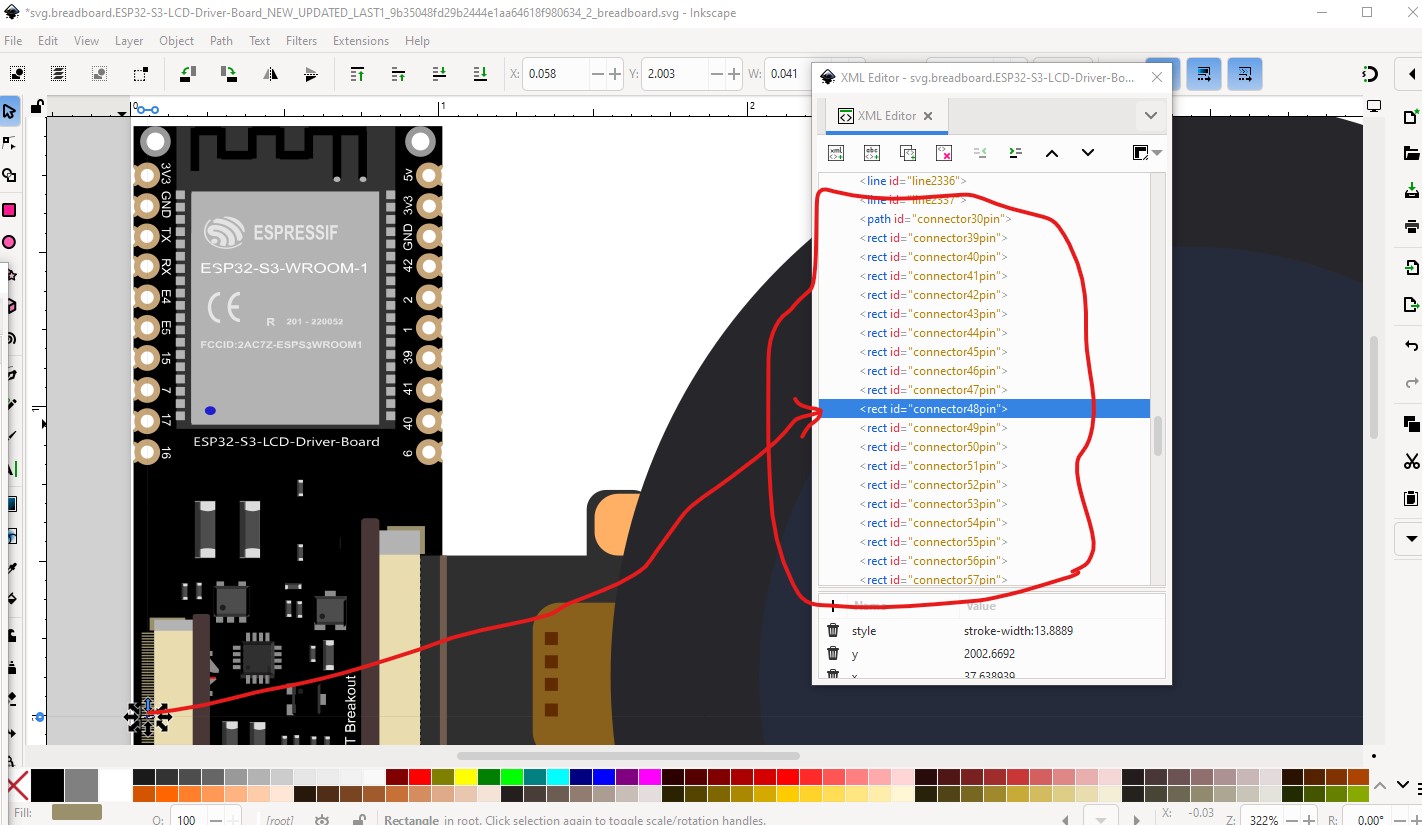Toggle the layer lock icon in status bar
The width and height of the screenshot is (1422, 825).
pyautogui.click(x=359, y=820)
